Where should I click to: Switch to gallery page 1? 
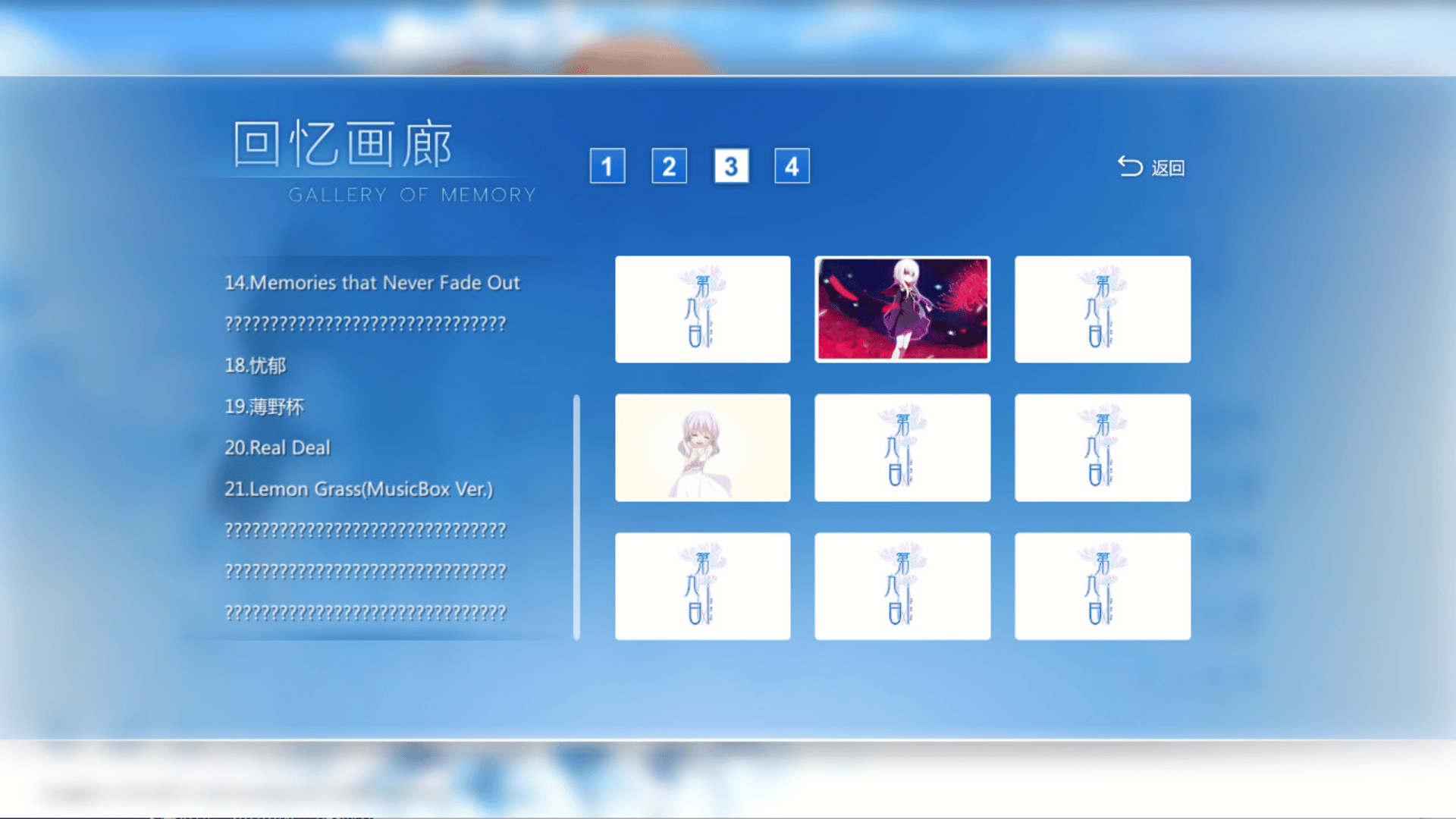pos(607,166)
